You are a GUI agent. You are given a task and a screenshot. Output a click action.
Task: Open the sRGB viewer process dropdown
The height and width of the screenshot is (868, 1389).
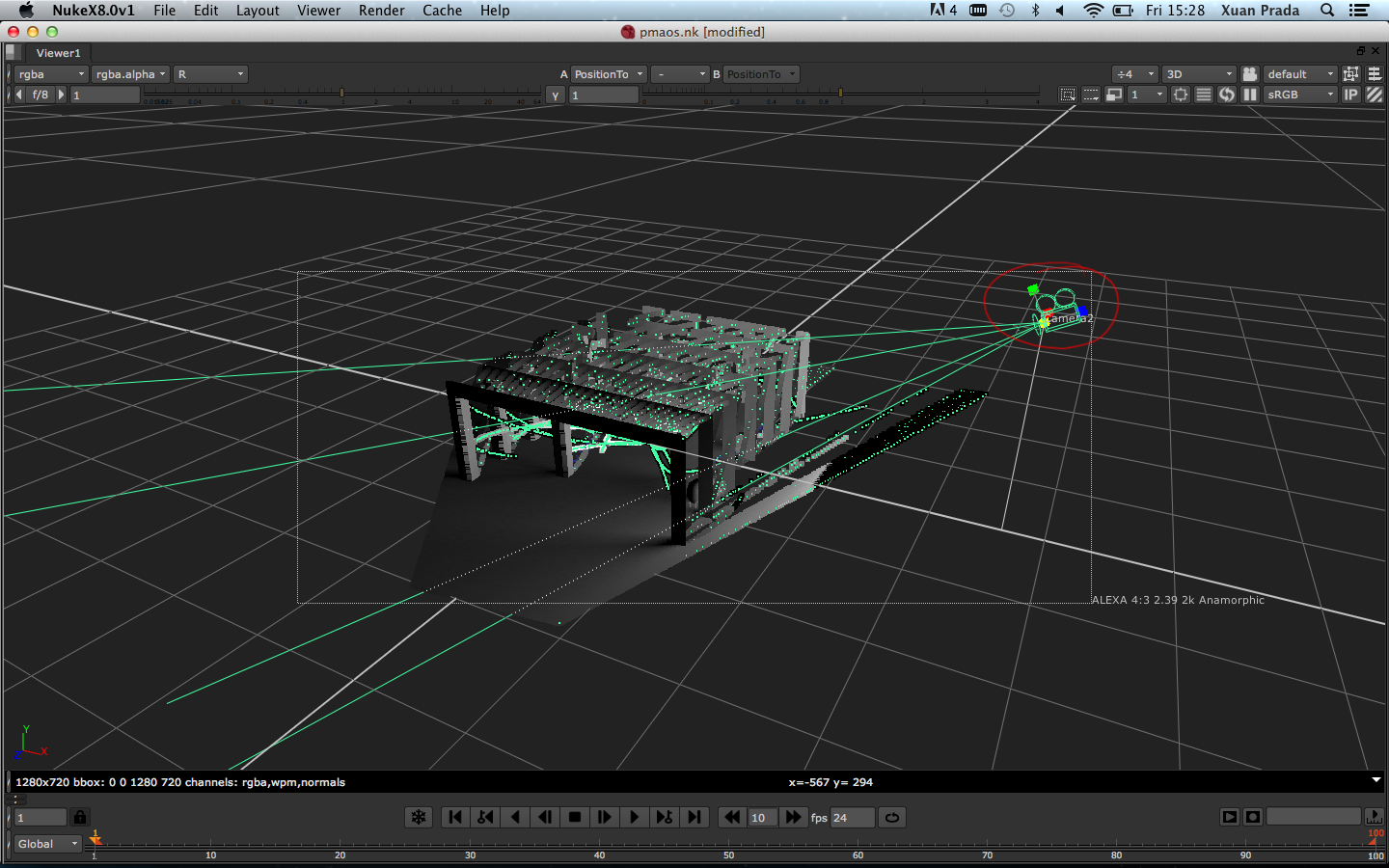pyautogui.click(x=1300, y=95)
